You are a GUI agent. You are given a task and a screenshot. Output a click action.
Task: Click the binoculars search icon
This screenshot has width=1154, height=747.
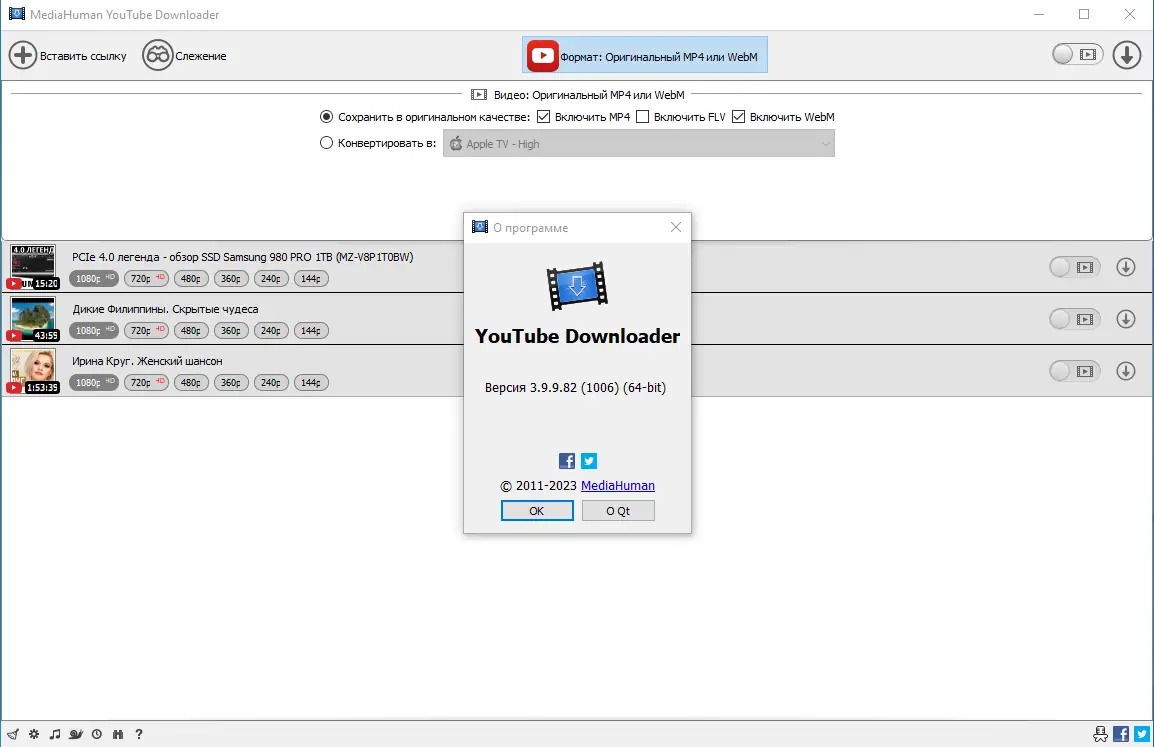pos(117,733)
